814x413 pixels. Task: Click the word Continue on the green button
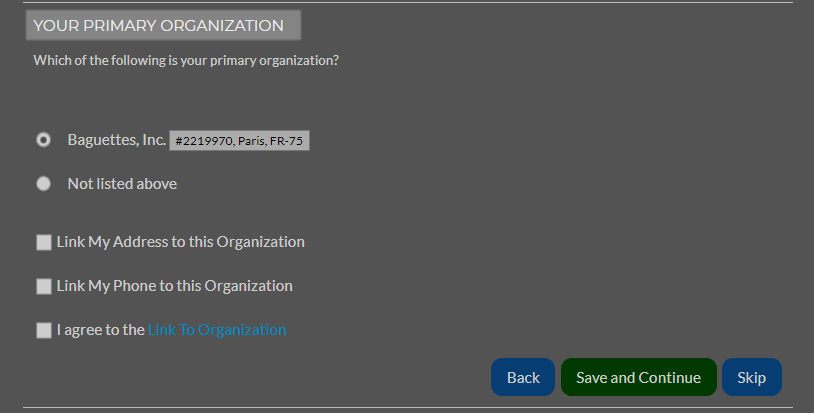point(670,378)
